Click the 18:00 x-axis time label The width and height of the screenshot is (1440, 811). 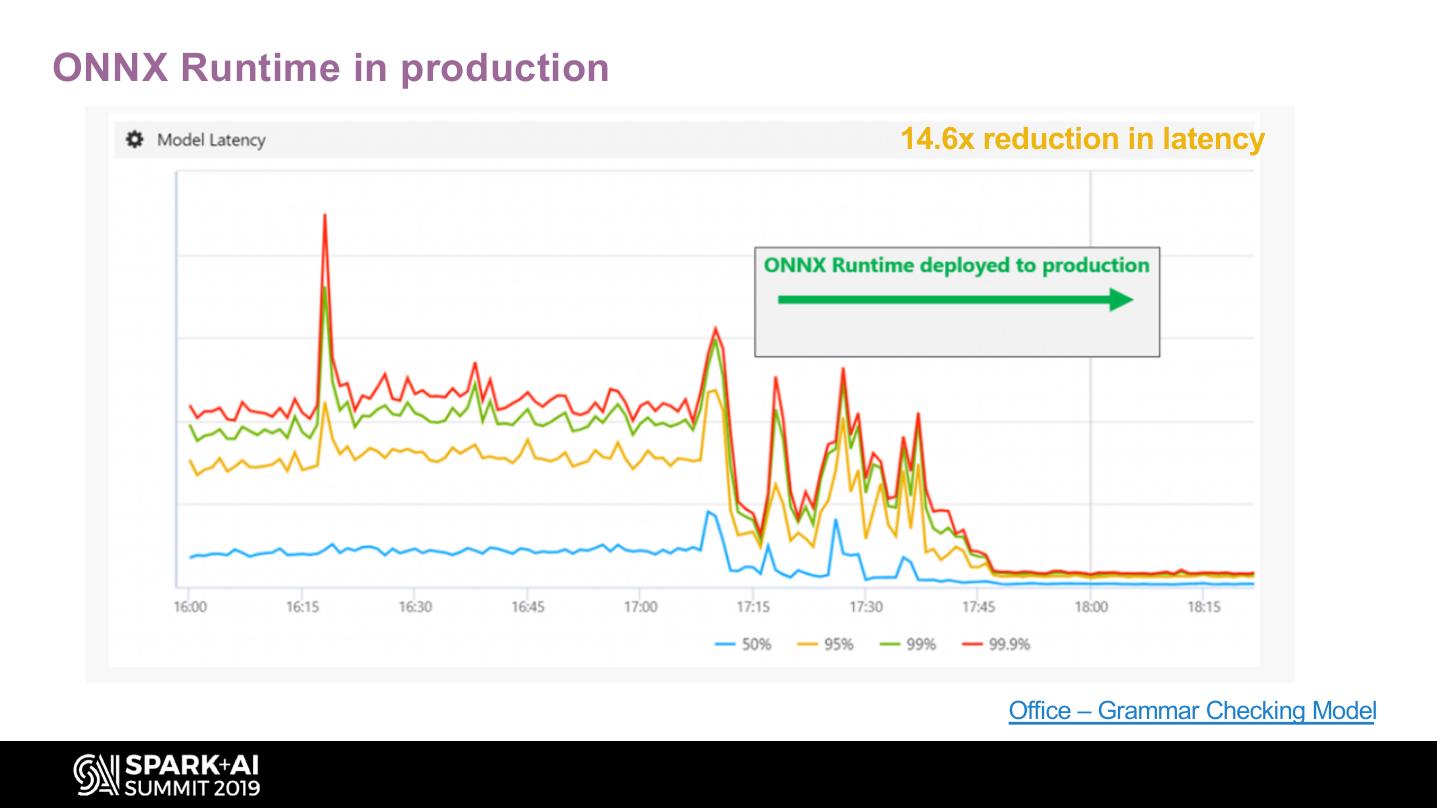1091,607
